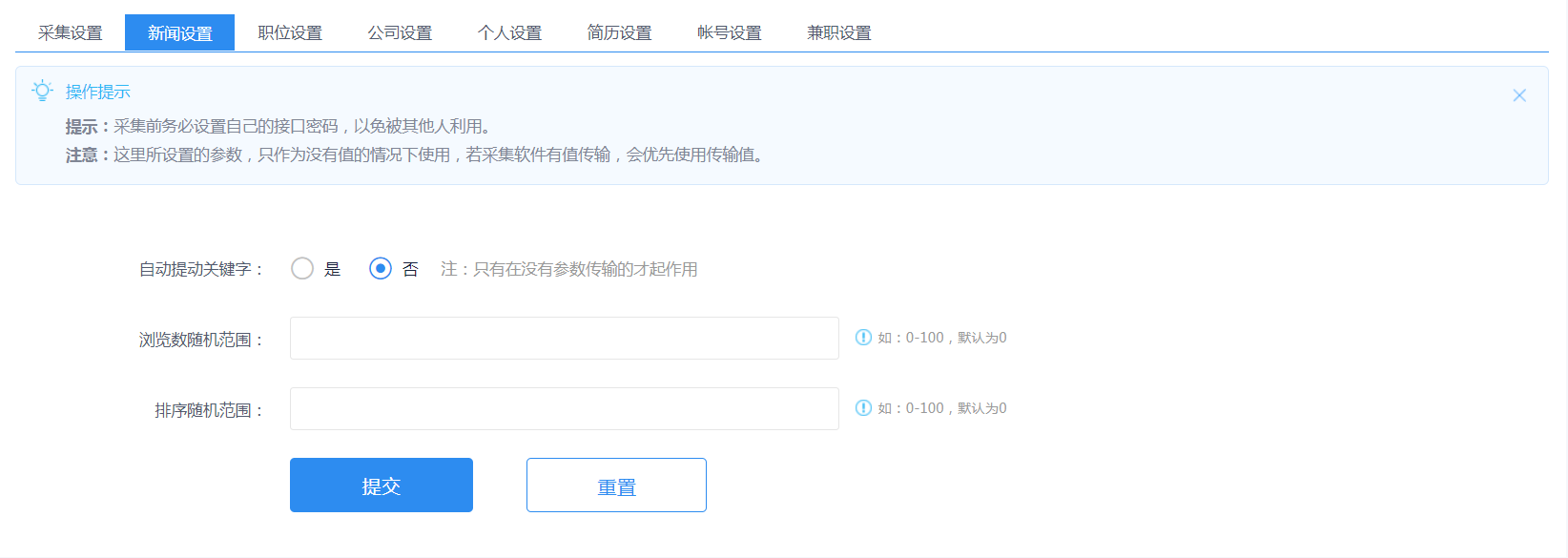Reset the form with 重置 button
This screenshot has height=558, width=1568.
coord(616,485)
